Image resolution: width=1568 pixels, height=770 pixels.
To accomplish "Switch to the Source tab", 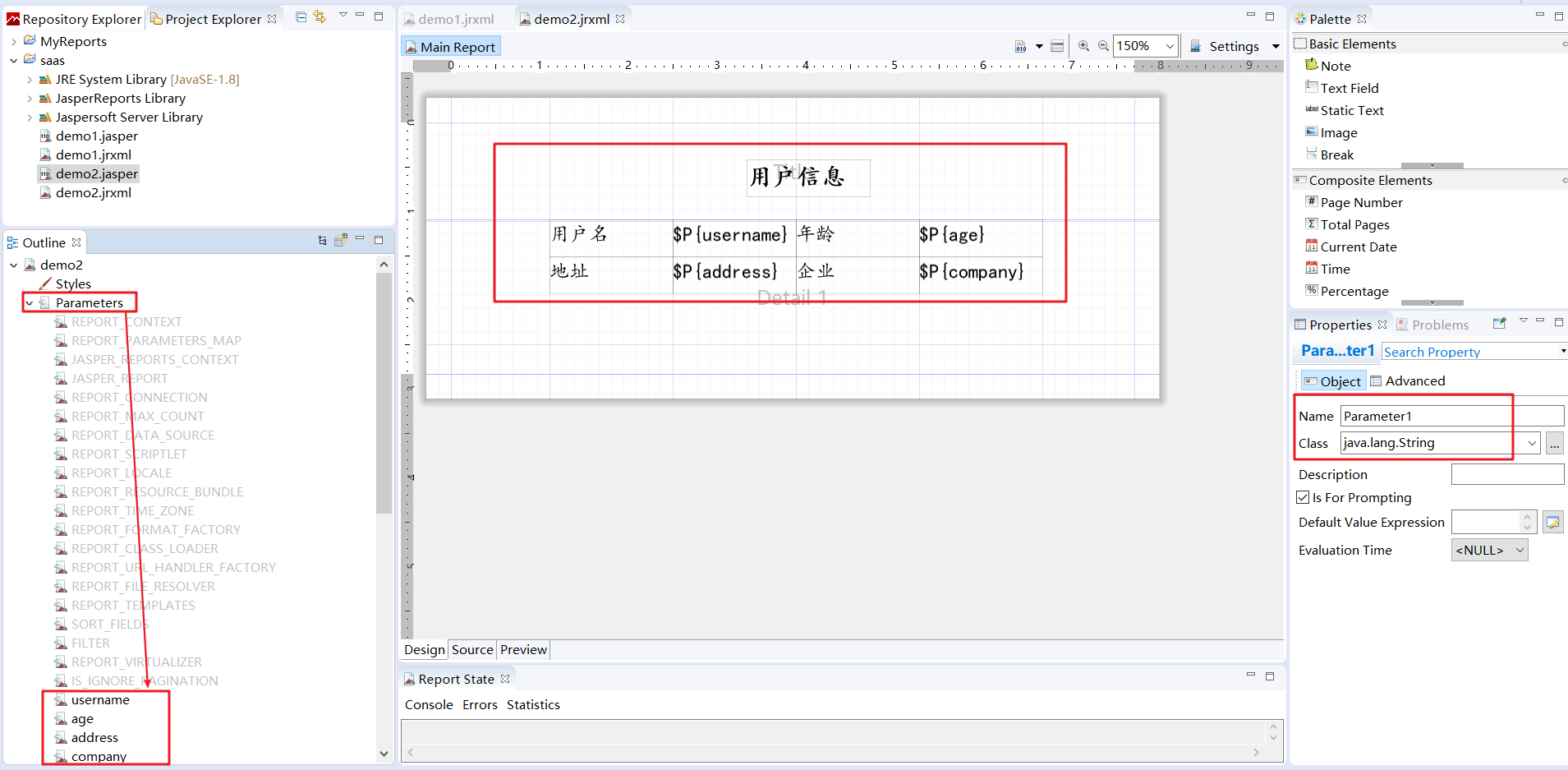I will 472,650.
